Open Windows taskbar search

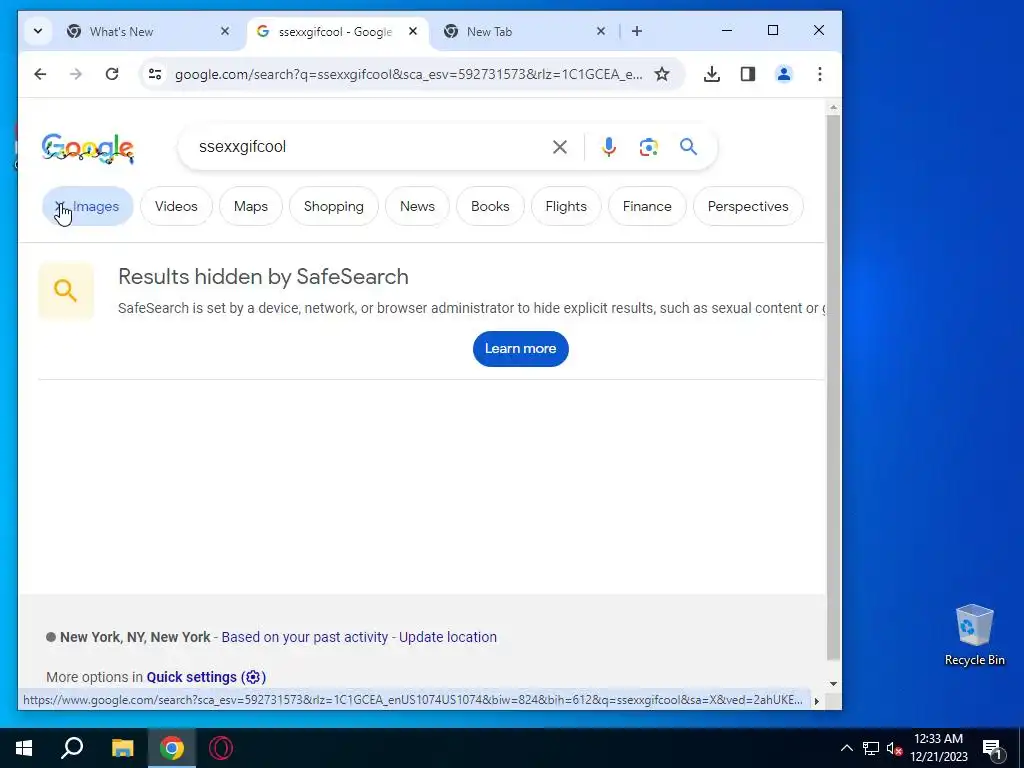pyautogui.click(x=72, y=748)
